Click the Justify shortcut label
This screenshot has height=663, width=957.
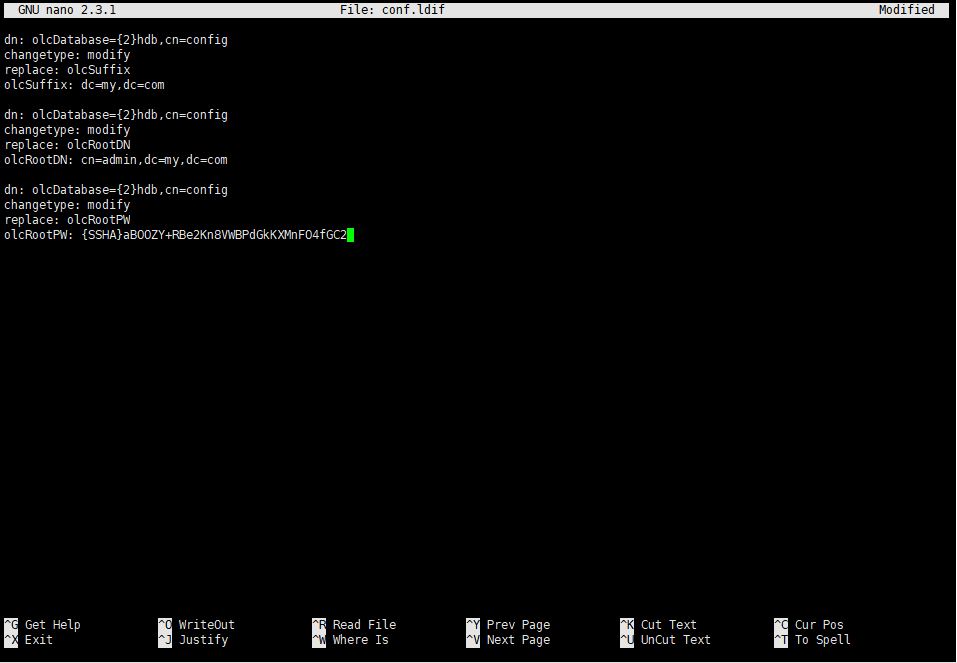tap(203, 640)
